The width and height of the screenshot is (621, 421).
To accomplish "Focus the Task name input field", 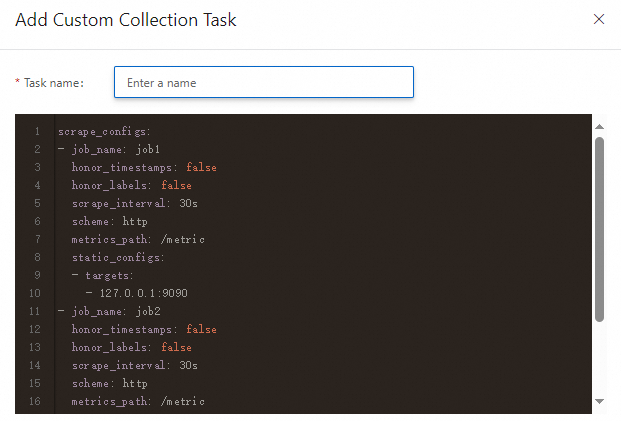I will click(x=264, y=82).
